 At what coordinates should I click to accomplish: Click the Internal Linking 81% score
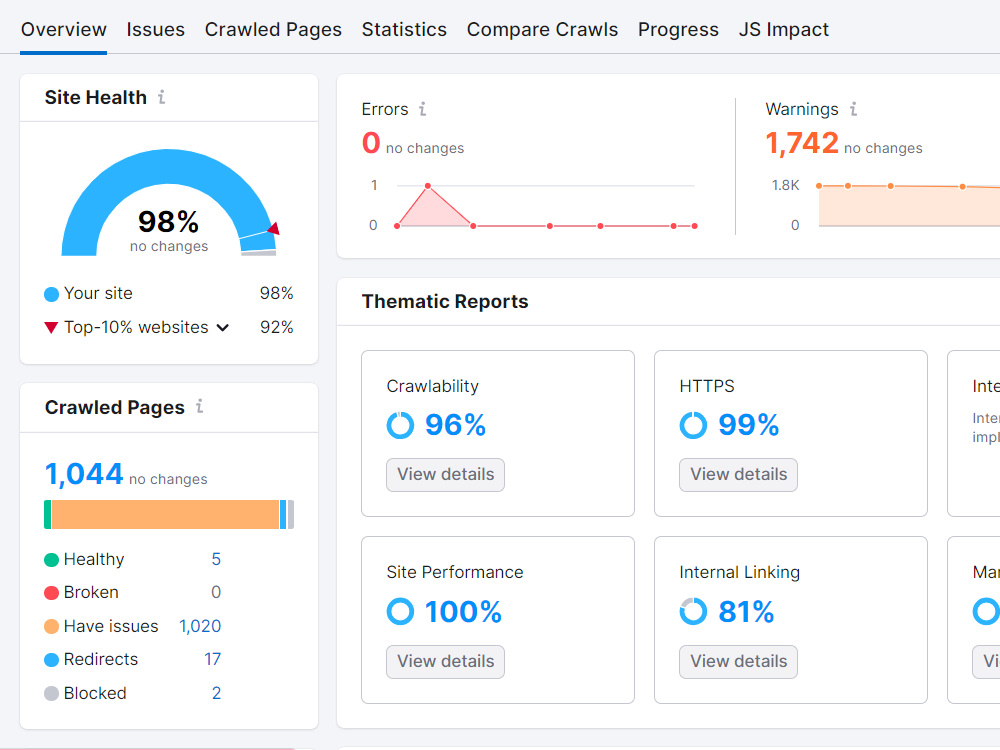[746, 612]
